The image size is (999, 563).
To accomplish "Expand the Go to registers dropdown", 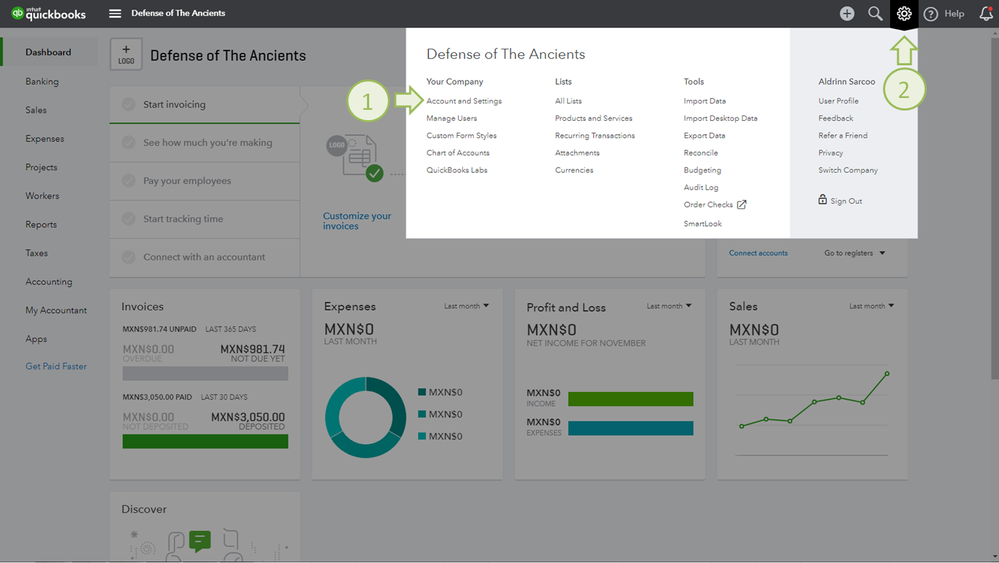I will [854, 253].
